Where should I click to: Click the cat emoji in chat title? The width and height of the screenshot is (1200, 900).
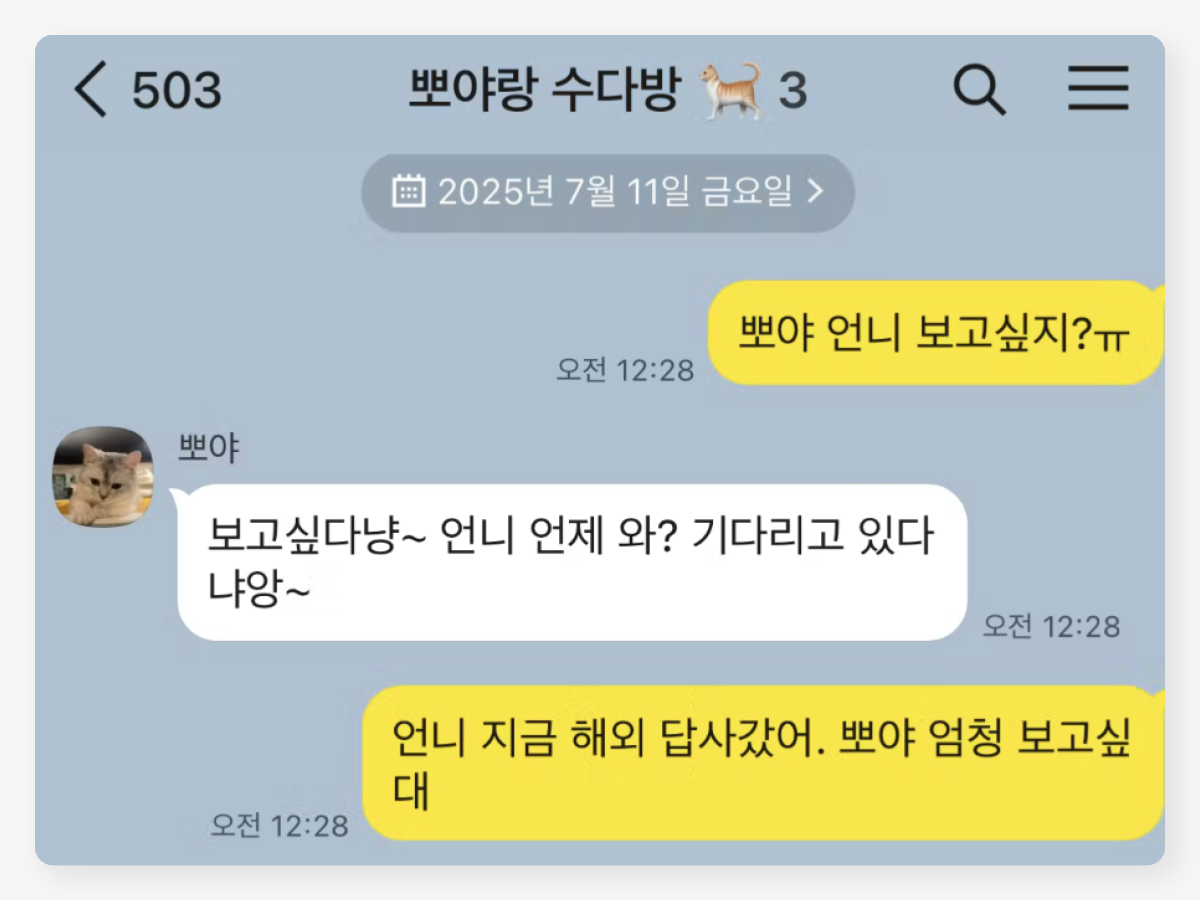pos(730,90)
